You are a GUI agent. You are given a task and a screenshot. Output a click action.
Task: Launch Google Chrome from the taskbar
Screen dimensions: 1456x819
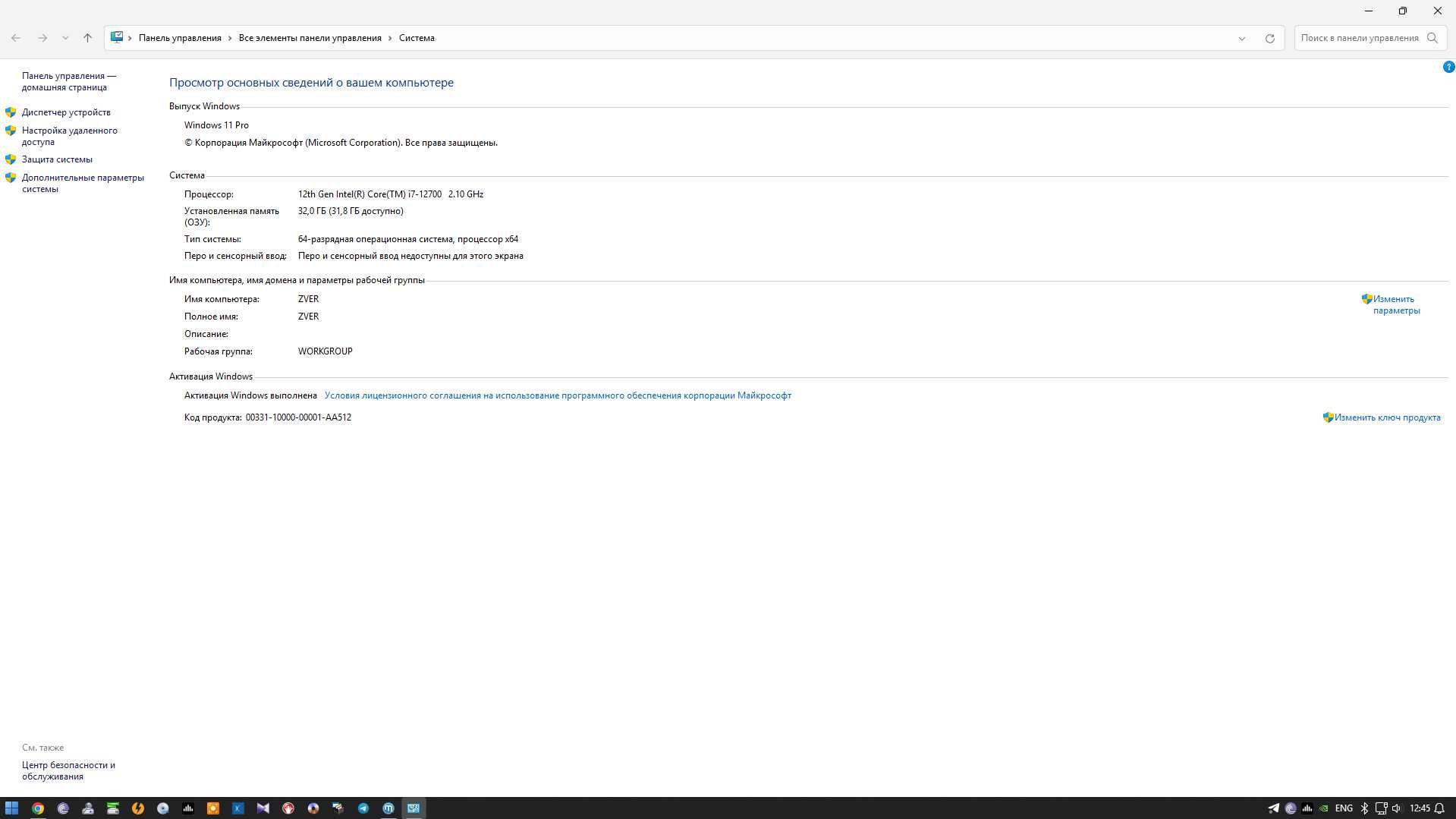coord(38,808)
